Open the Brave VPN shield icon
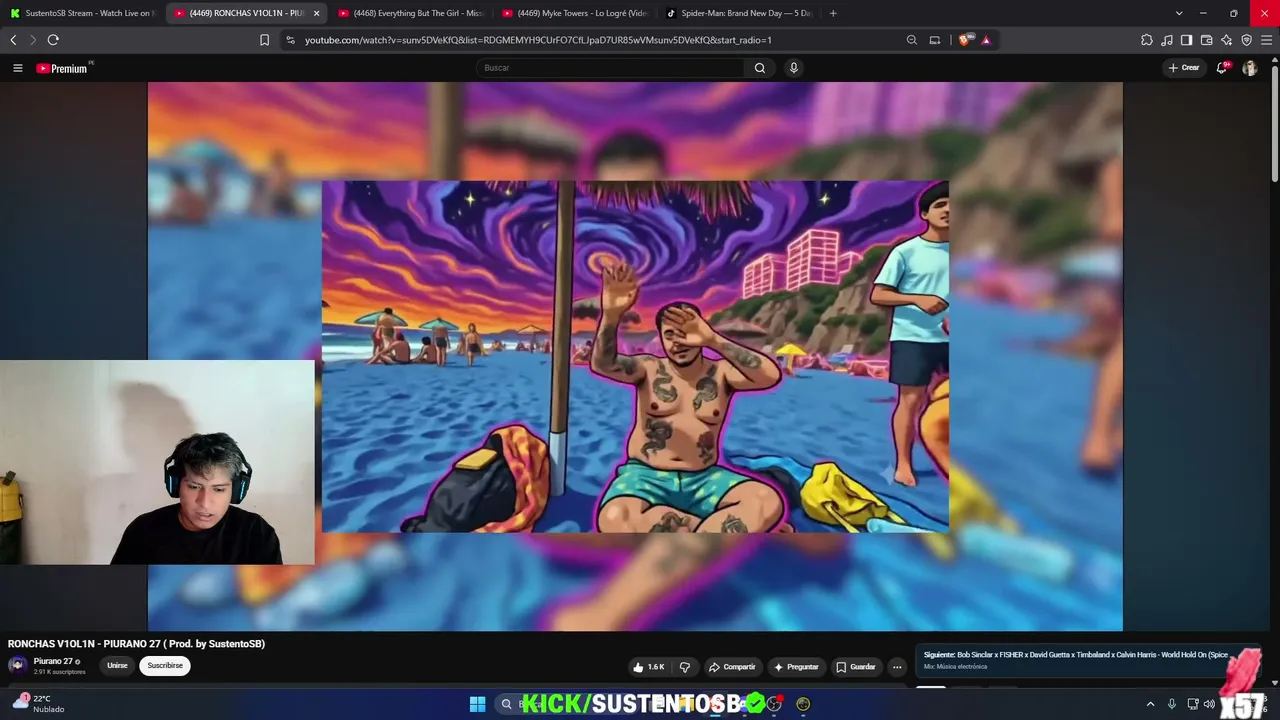1280x720 pixels. click(x=1247, y=40)
